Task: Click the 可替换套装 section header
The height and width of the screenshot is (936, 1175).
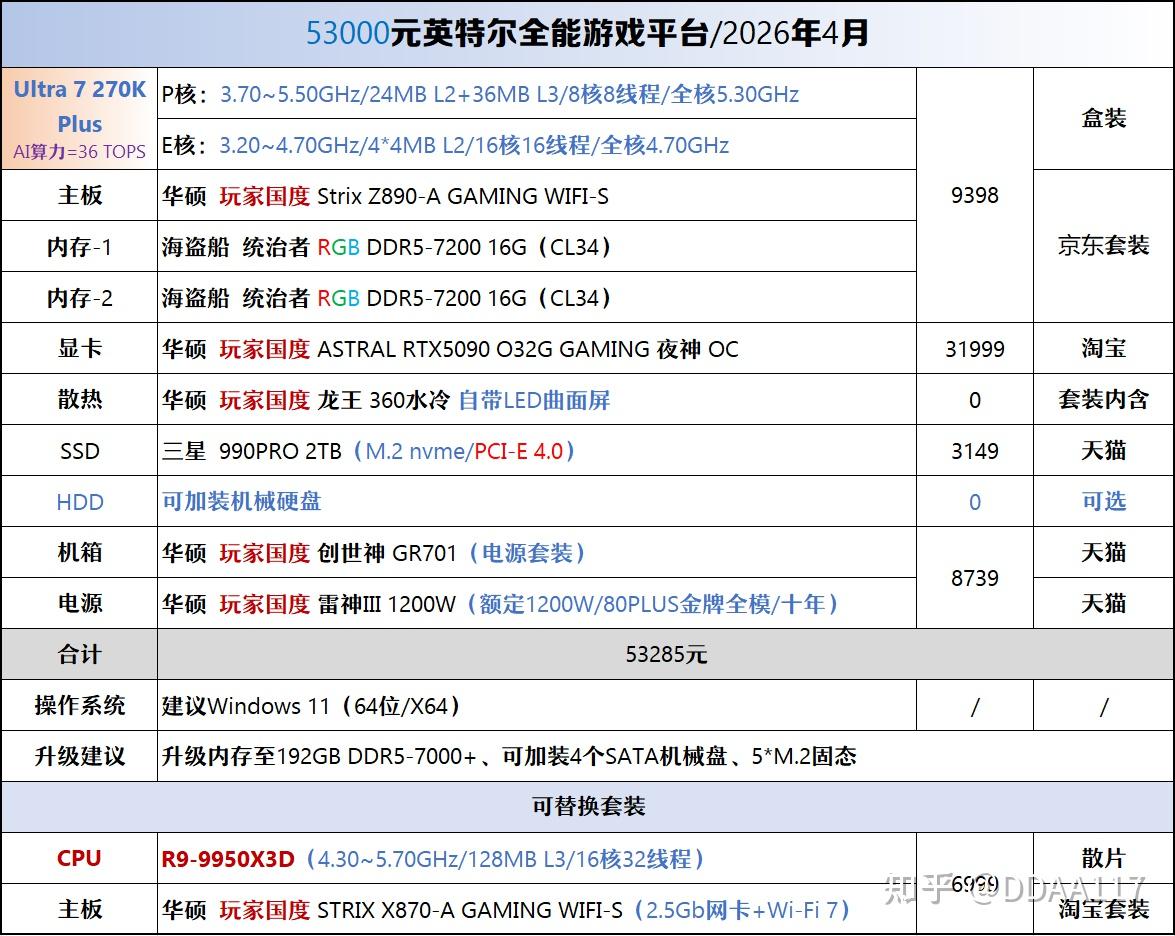Action: coord(588,807)
